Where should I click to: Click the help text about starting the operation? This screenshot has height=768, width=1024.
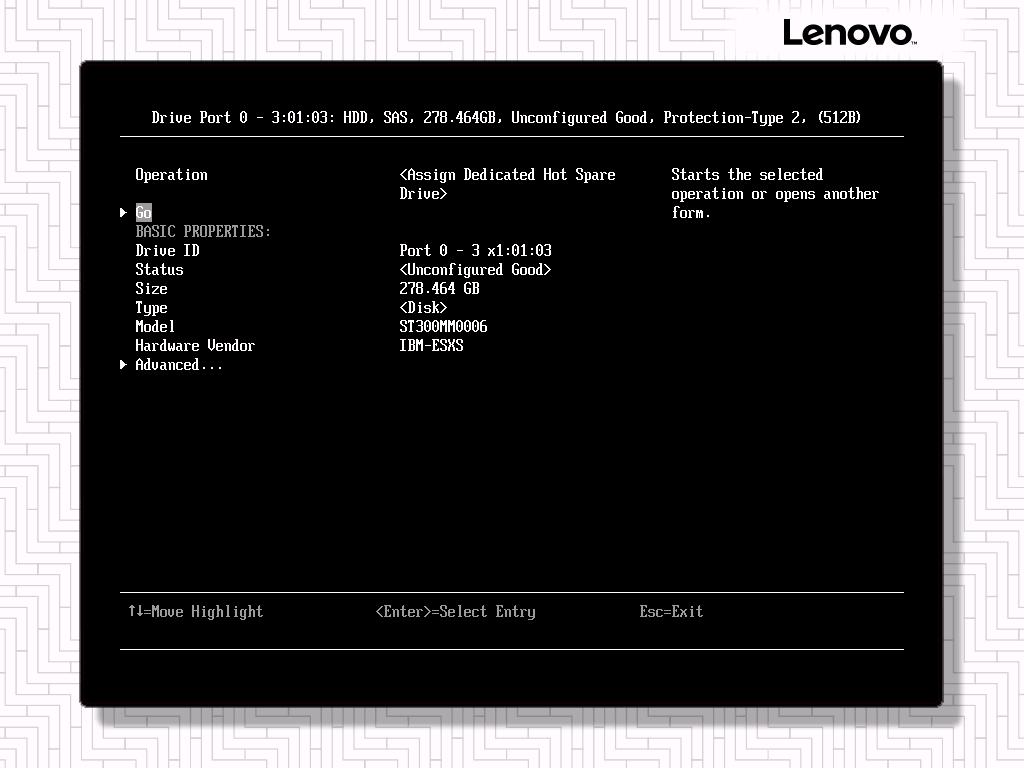[x=774, y=194]
